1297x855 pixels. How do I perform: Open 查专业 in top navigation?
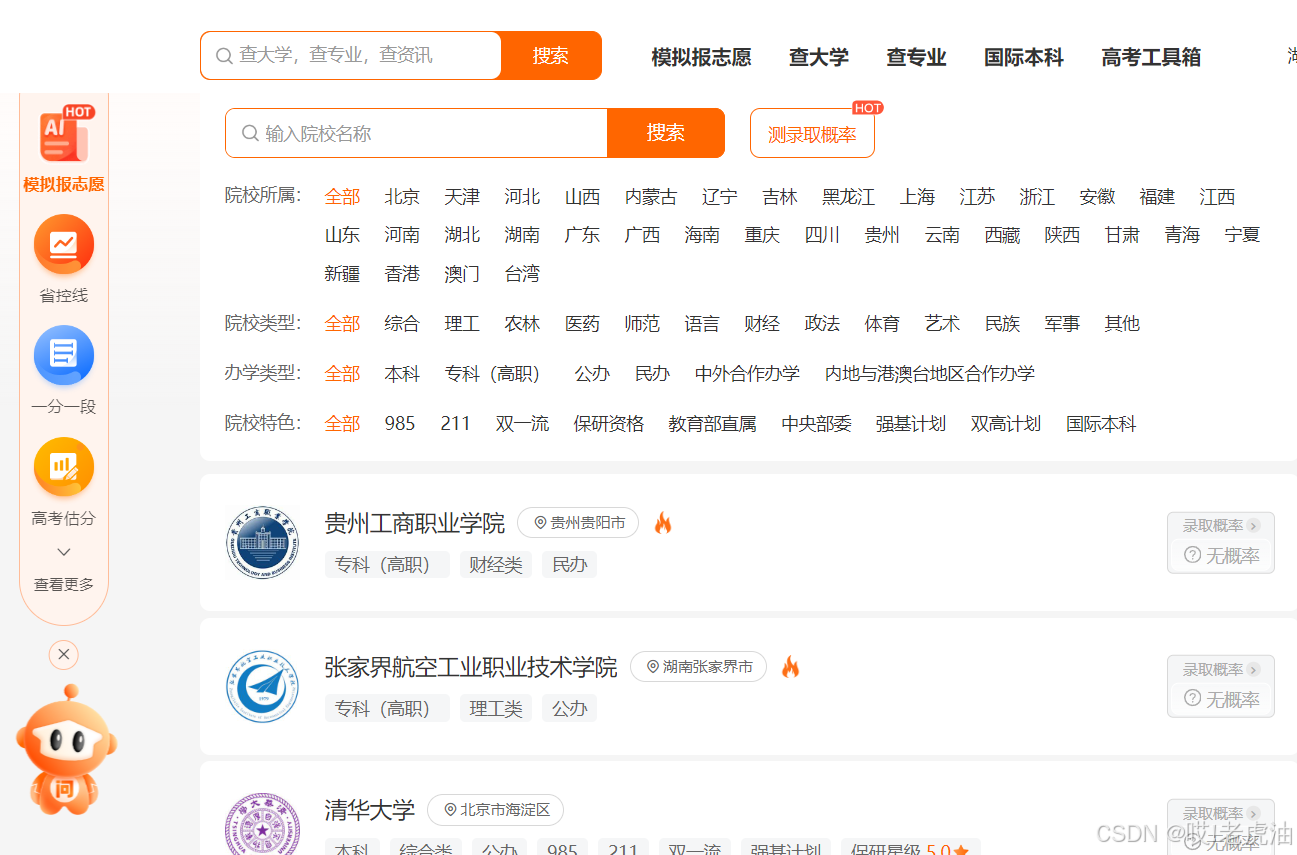916,57
